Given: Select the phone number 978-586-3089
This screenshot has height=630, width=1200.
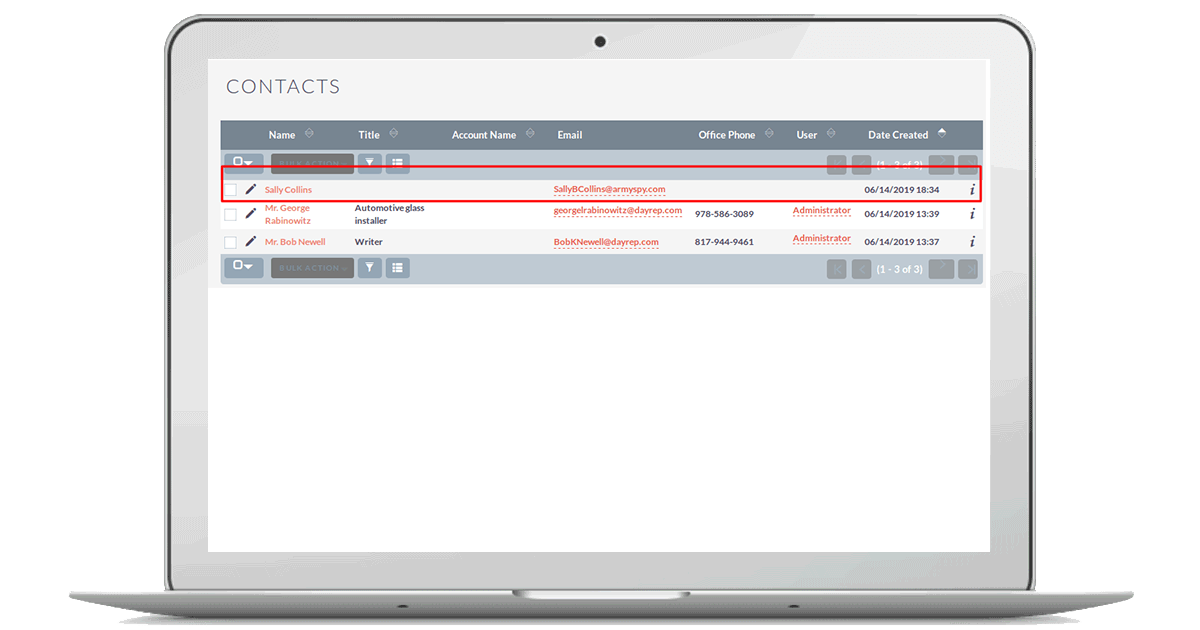Looking at the screenshot, I should tap(724, 214).
